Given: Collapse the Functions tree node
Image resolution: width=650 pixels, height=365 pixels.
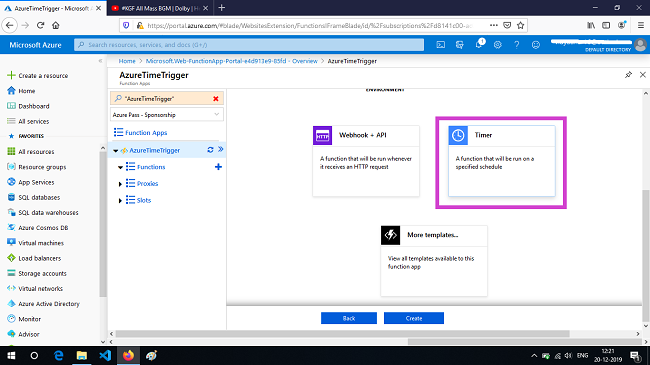Looking at the screenshot, I should [x=120, y=167].
